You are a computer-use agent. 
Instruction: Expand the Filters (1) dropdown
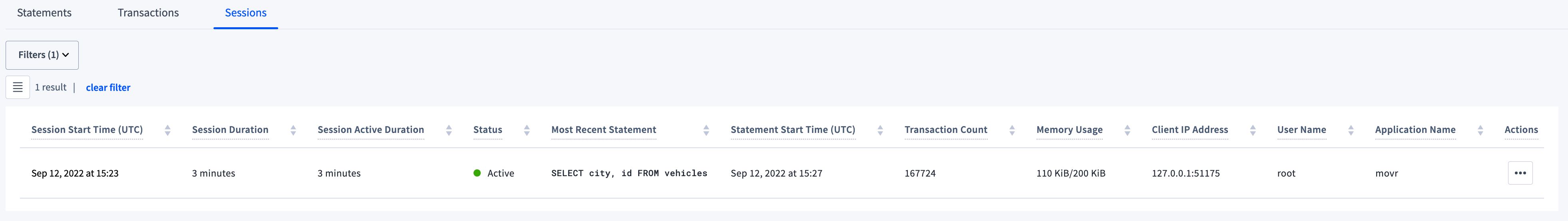(x=42, y=55)
